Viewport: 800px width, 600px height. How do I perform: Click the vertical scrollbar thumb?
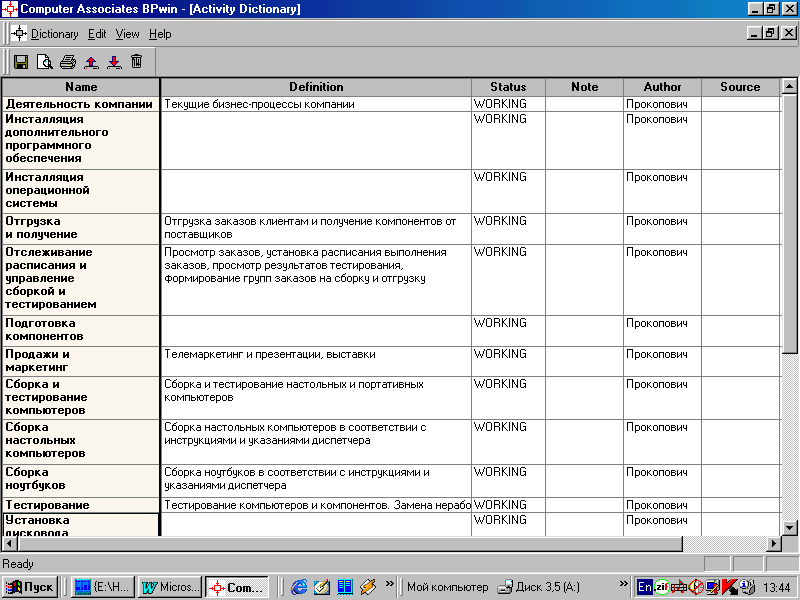[x=789, y=223]
